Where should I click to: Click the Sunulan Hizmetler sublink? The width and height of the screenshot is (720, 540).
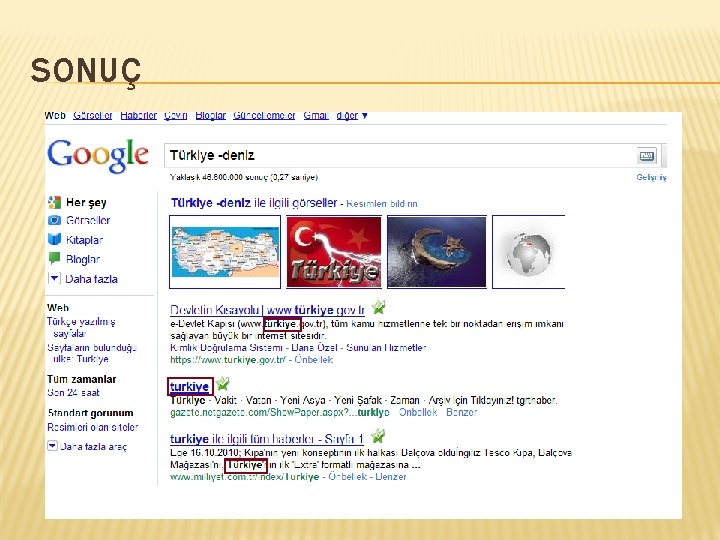(x=386, y=348)
